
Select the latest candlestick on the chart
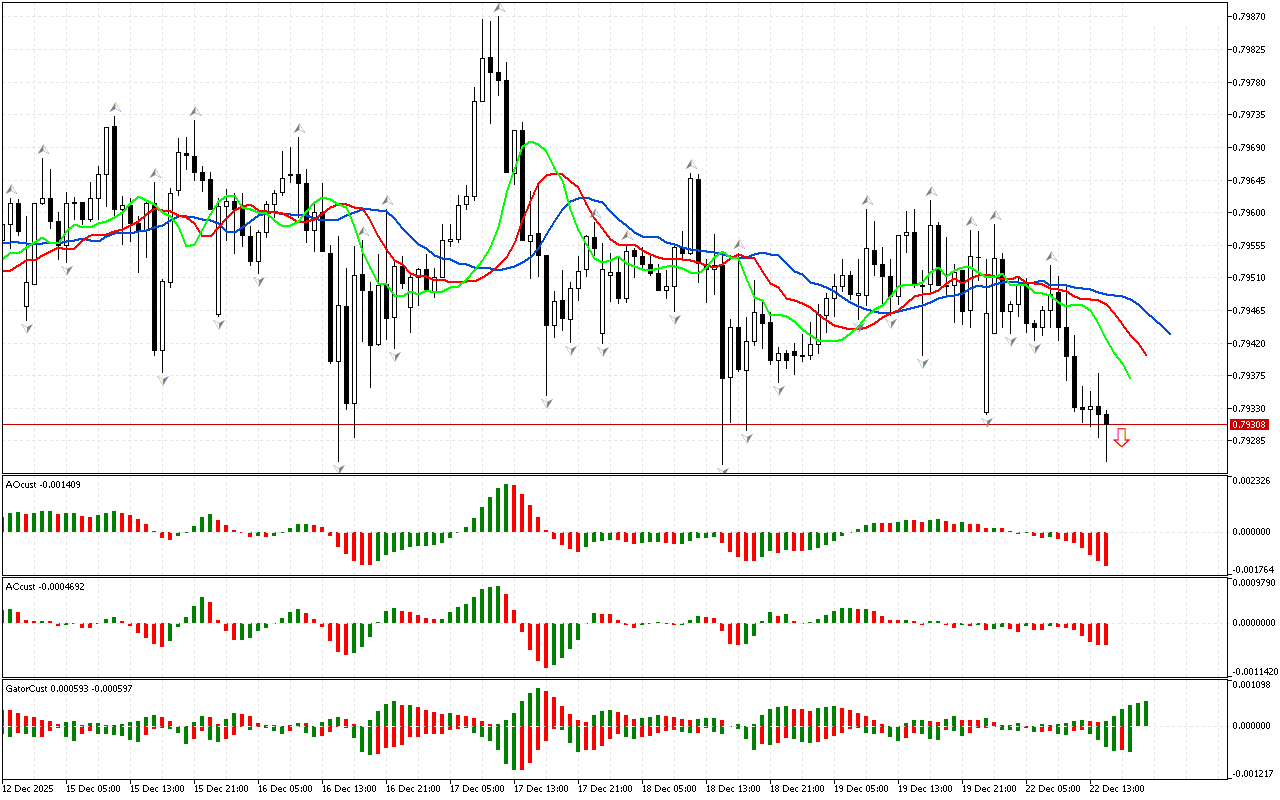pyautogui.click(x=1107, y=419)
